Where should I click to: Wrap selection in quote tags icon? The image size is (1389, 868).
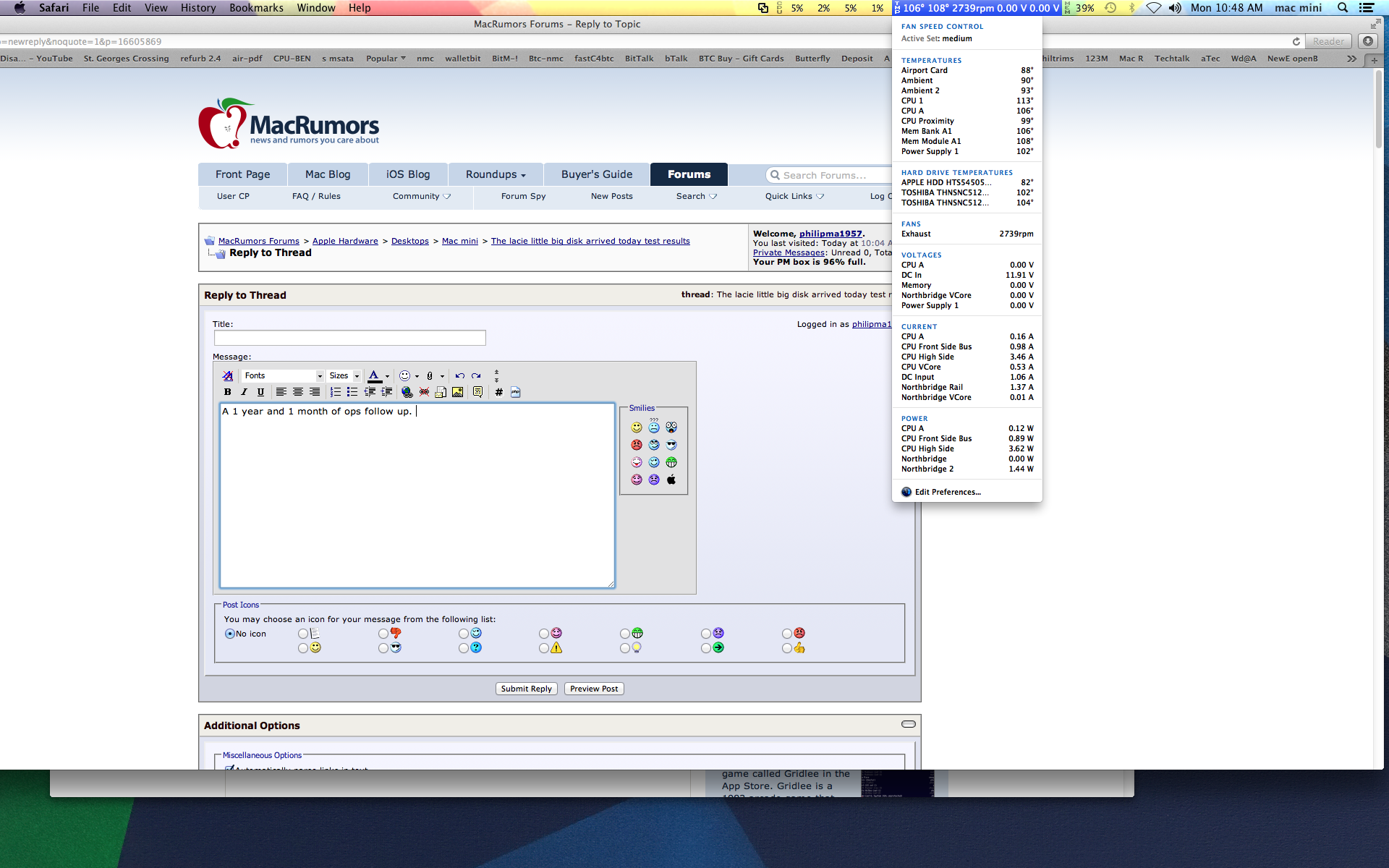[477, 392]
